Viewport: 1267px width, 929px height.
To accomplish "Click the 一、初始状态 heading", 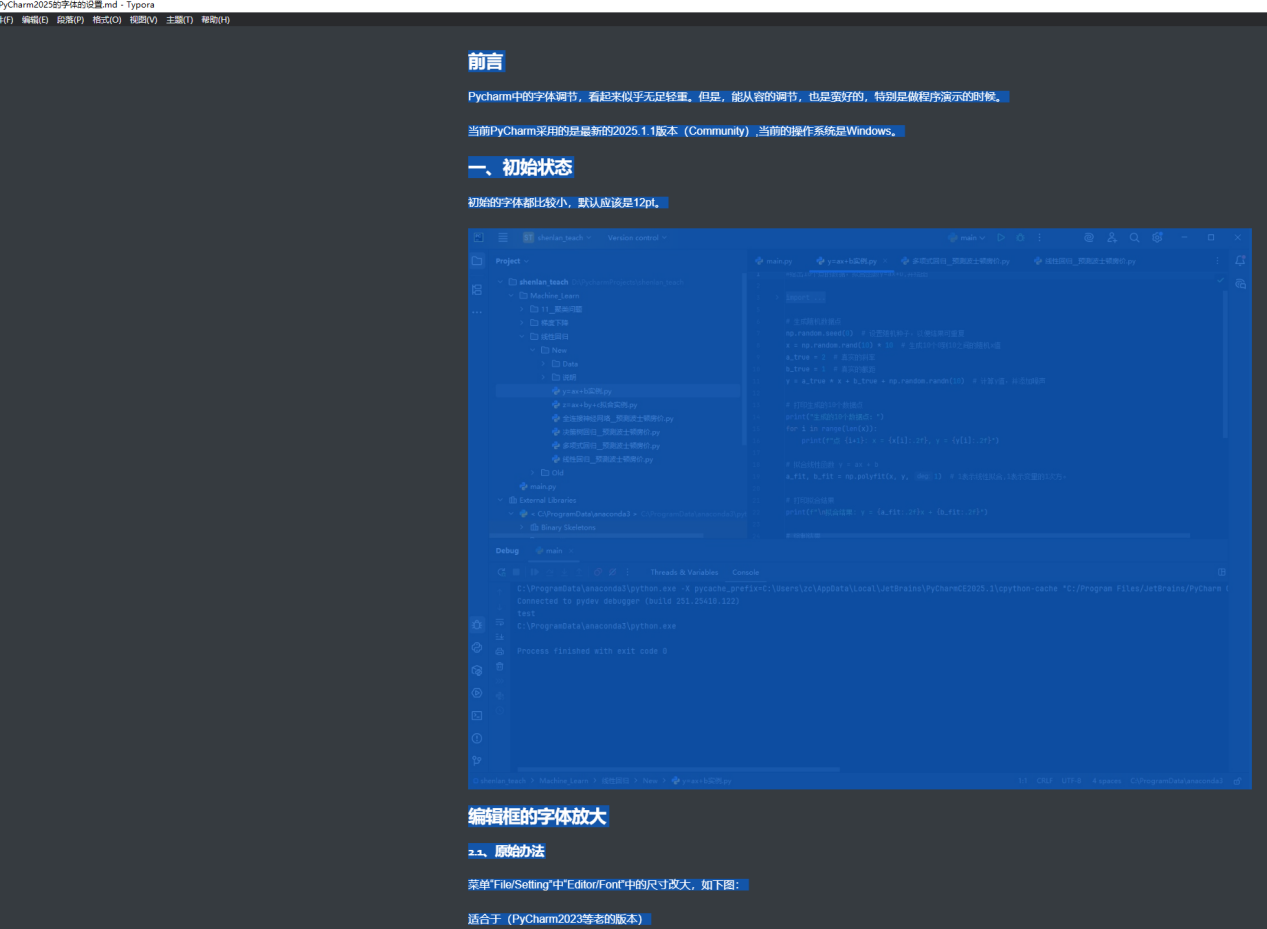I will (x=520, y=167).
